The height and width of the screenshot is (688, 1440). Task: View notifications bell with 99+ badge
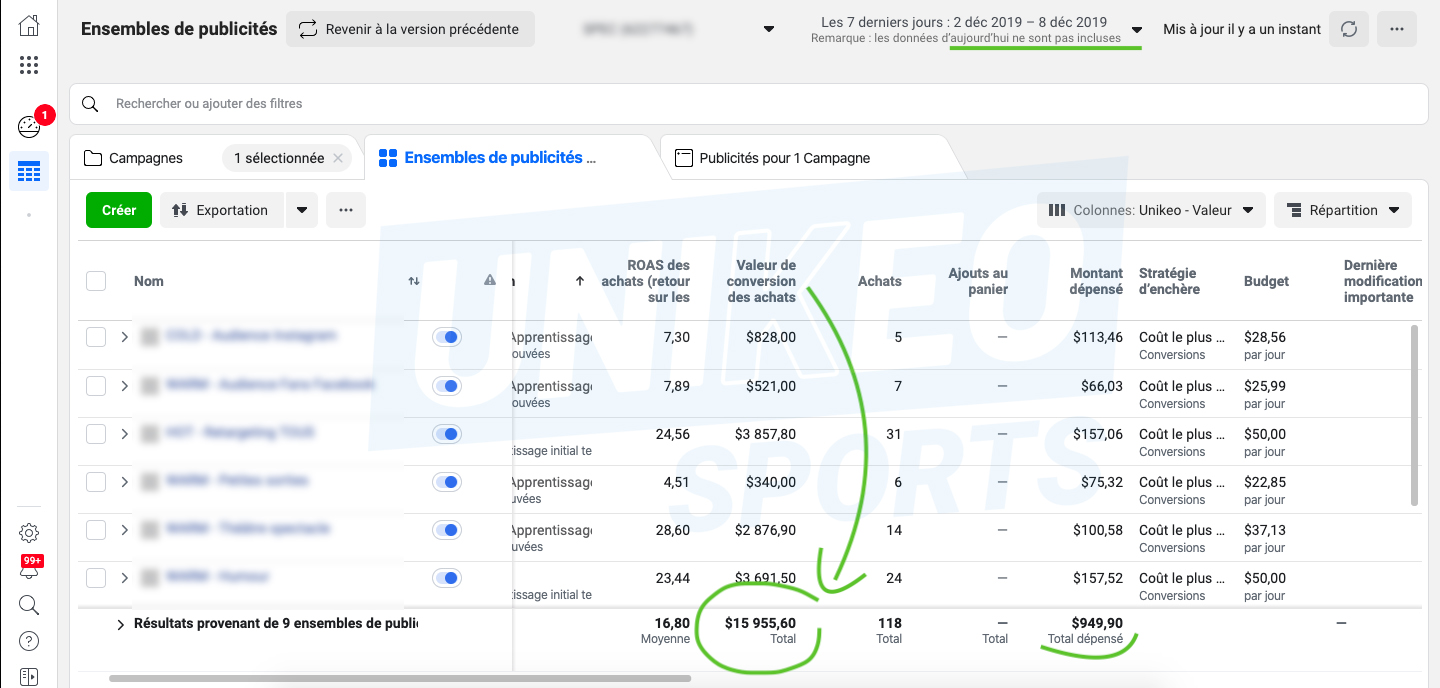tap(29, 568)
